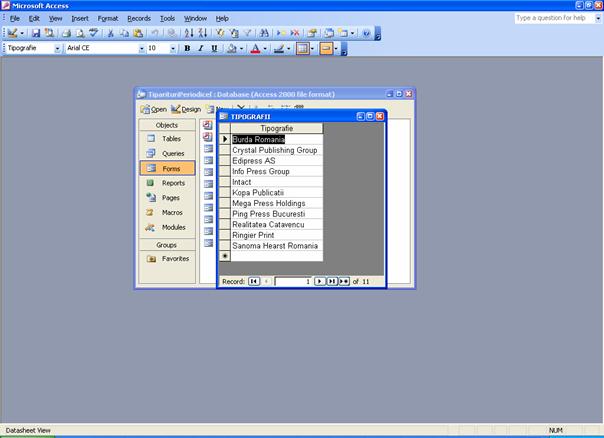Toggle Italic formatting on
The height and width of the screenshot is (438, 604).
click(200, 48)
